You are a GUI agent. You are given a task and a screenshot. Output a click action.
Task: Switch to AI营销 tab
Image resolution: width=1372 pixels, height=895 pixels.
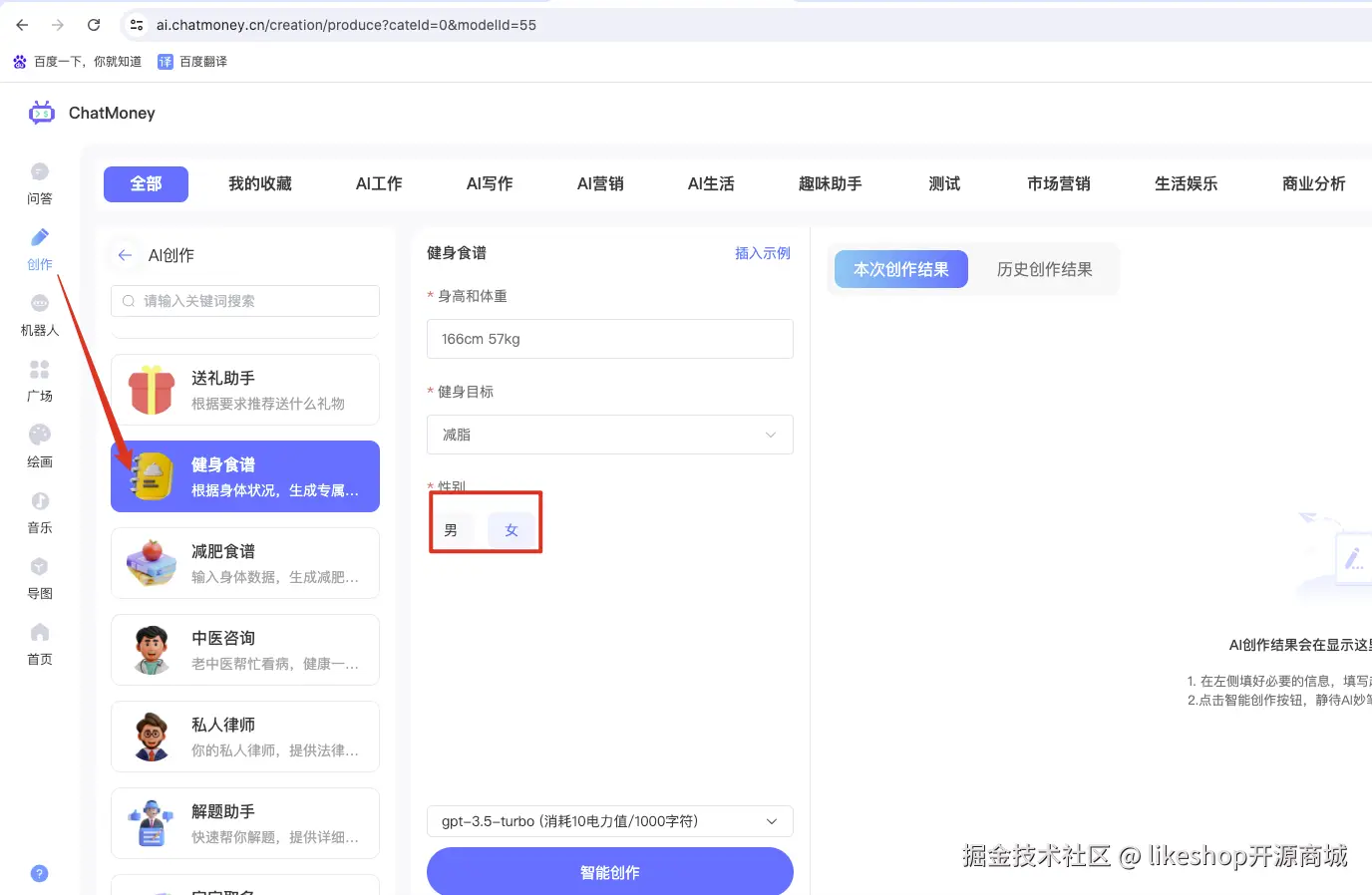(600, 183)
